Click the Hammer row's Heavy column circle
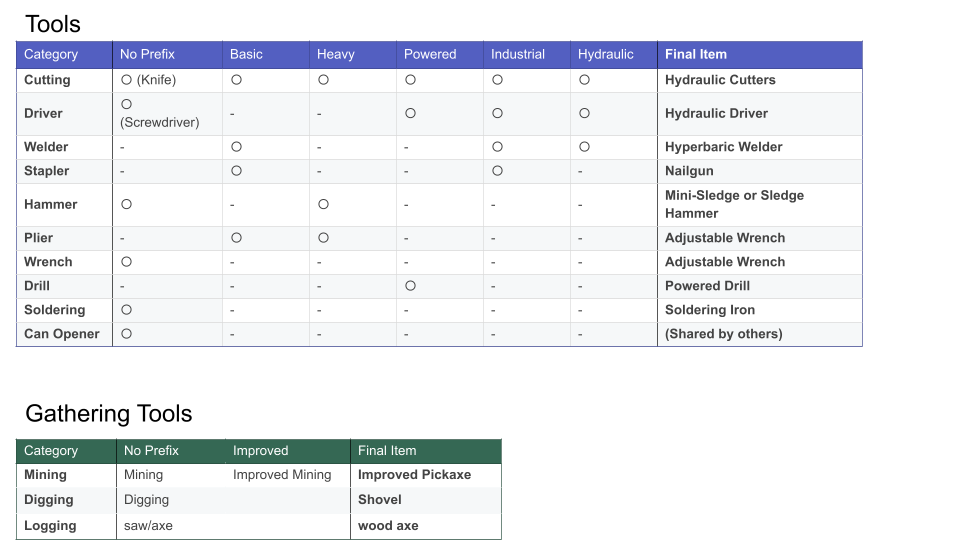The height and width of the screenshot is (540, 960). (323, 204)
